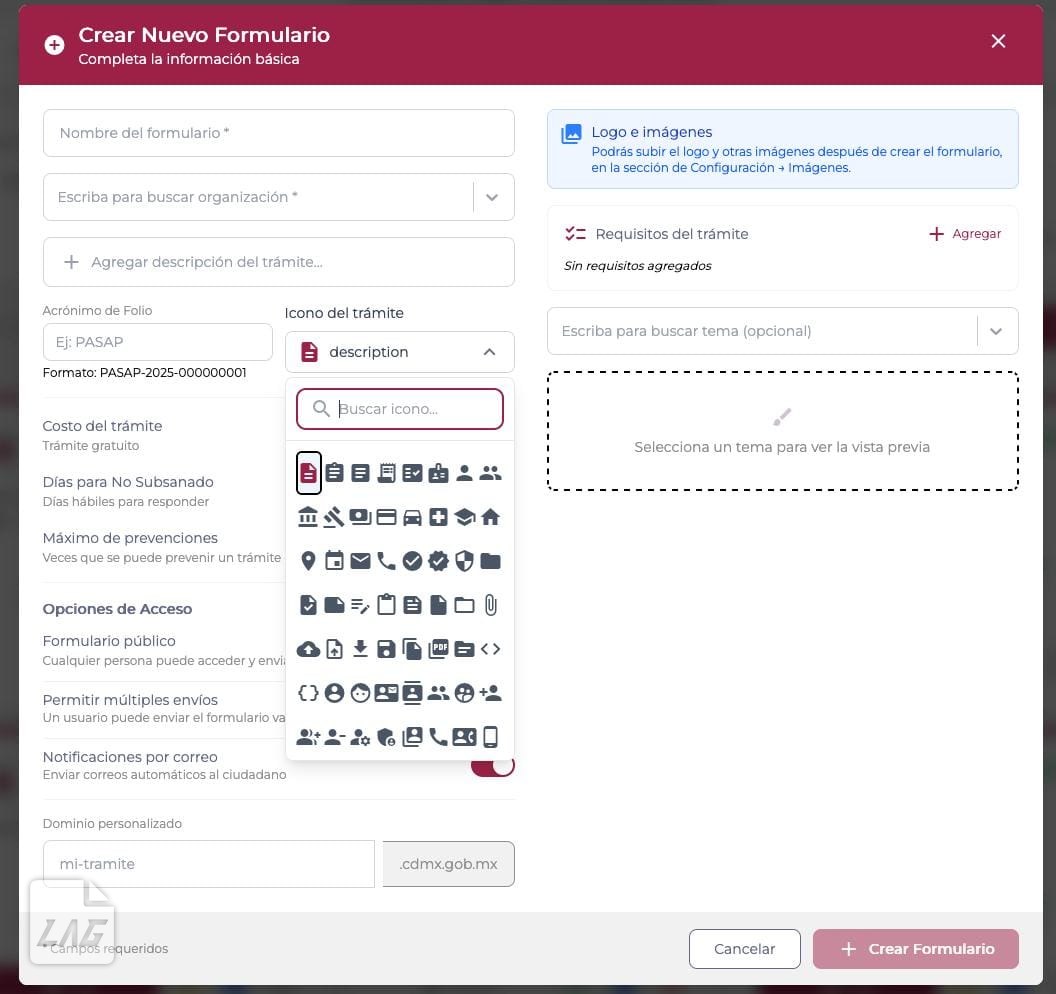Select the envelope mail icon
The image size is (1056, 994).
click(360, 561)
